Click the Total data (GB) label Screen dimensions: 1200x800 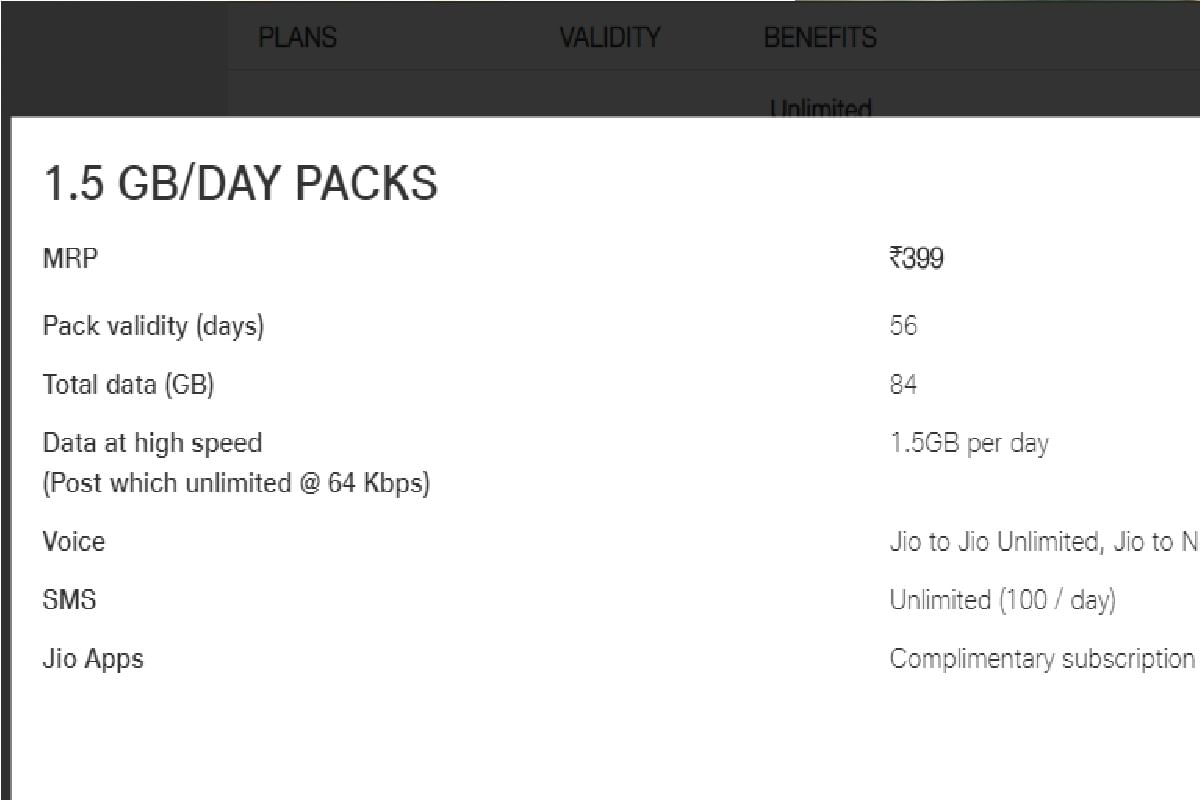(x=128, y=385)
